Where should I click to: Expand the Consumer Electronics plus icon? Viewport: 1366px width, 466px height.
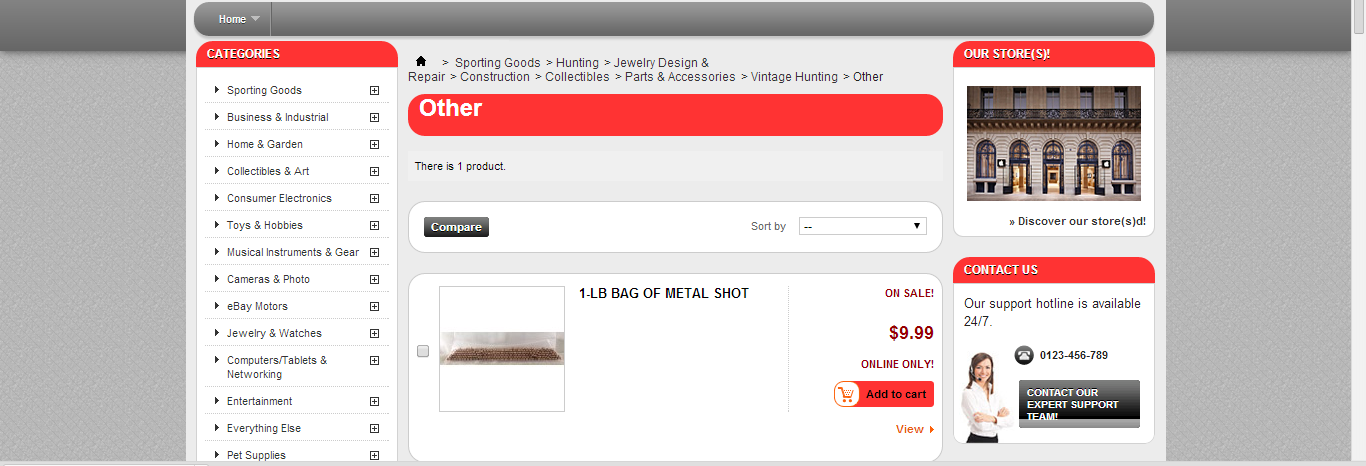click(x=374, y=198)
